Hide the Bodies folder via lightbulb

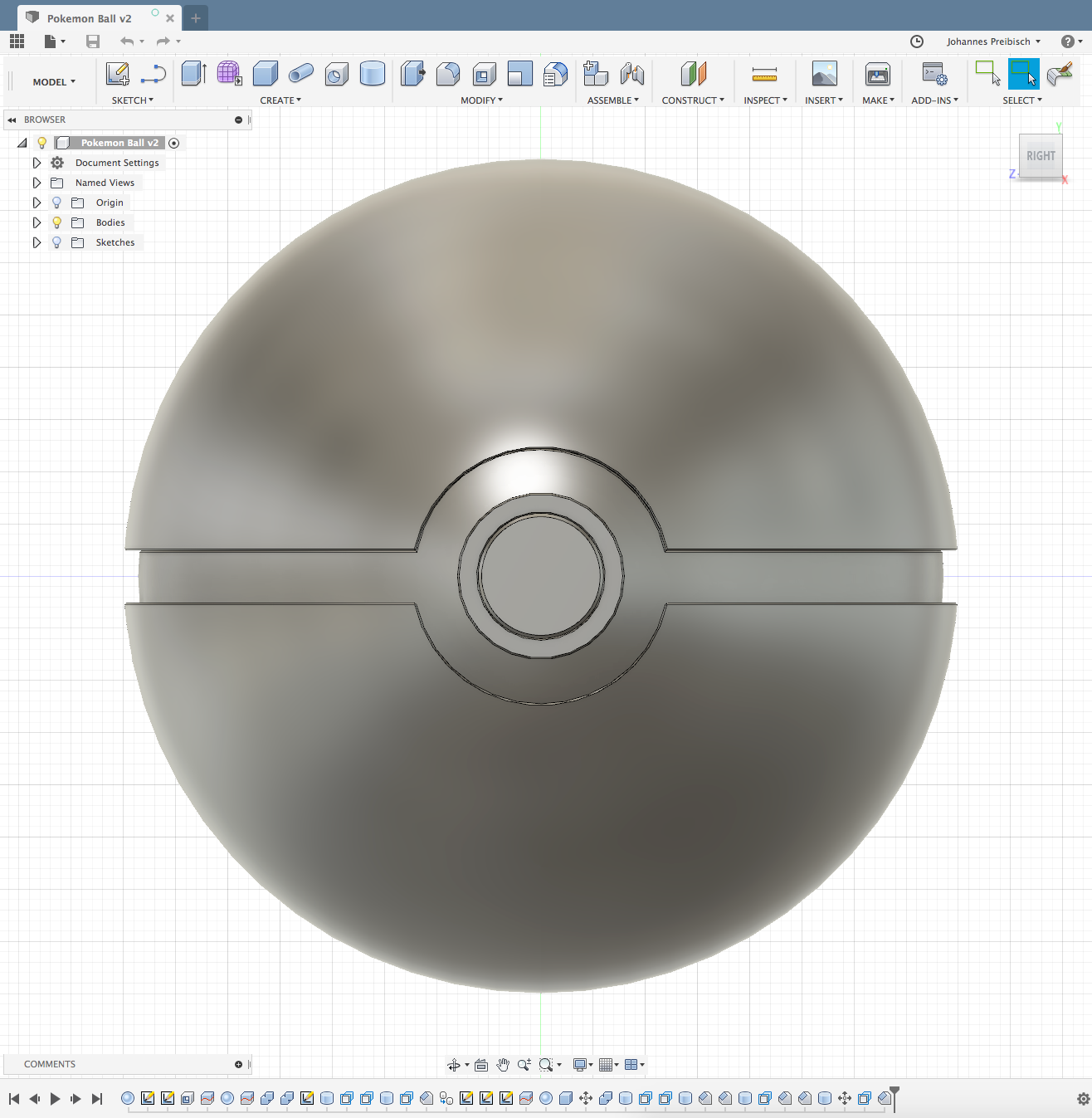click(x=56, y=222)
